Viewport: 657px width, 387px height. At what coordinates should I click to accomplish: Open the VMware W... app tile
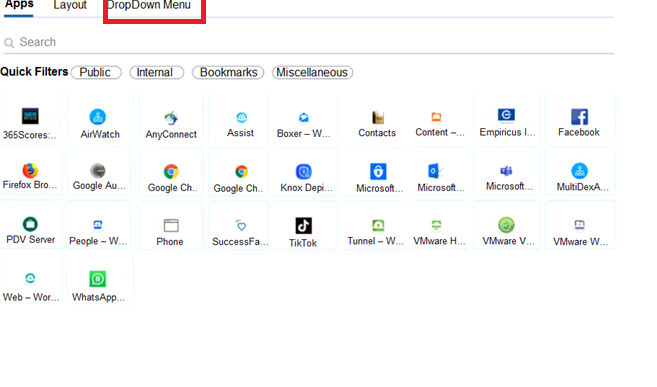click(580, 225)
